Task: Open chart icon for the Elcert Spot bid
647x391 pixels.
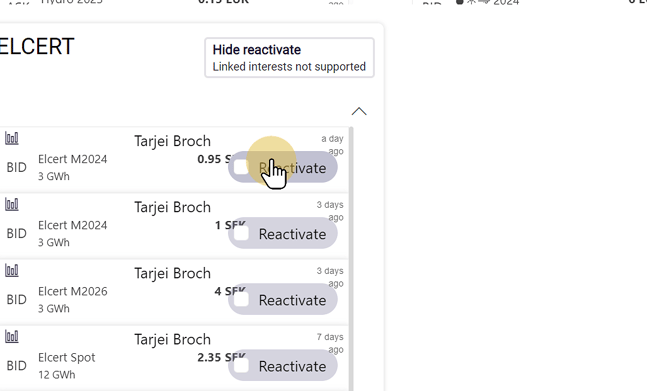Action: point(12,337)
